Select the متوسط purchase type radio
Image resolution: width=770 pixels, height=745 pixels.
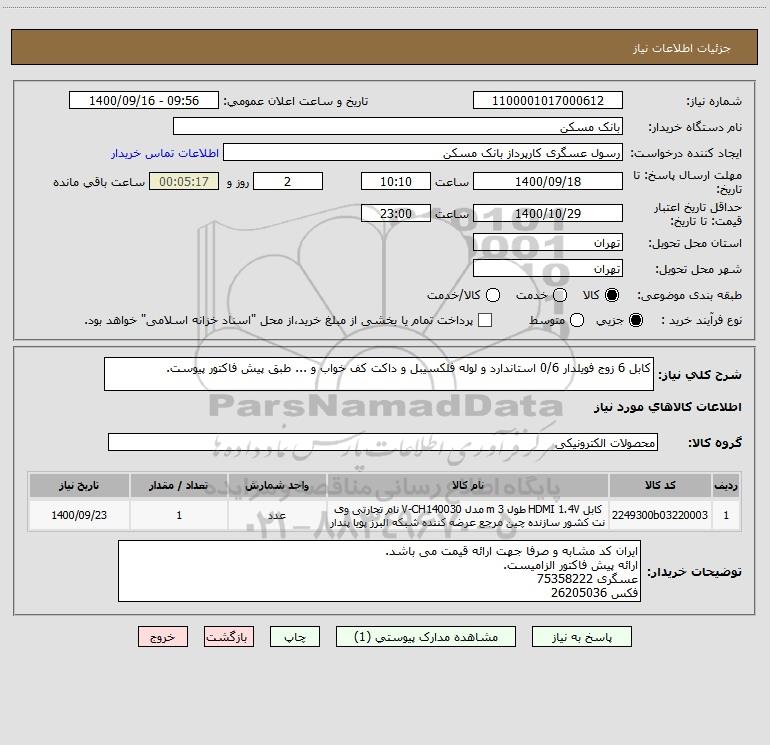click(577, 321)
